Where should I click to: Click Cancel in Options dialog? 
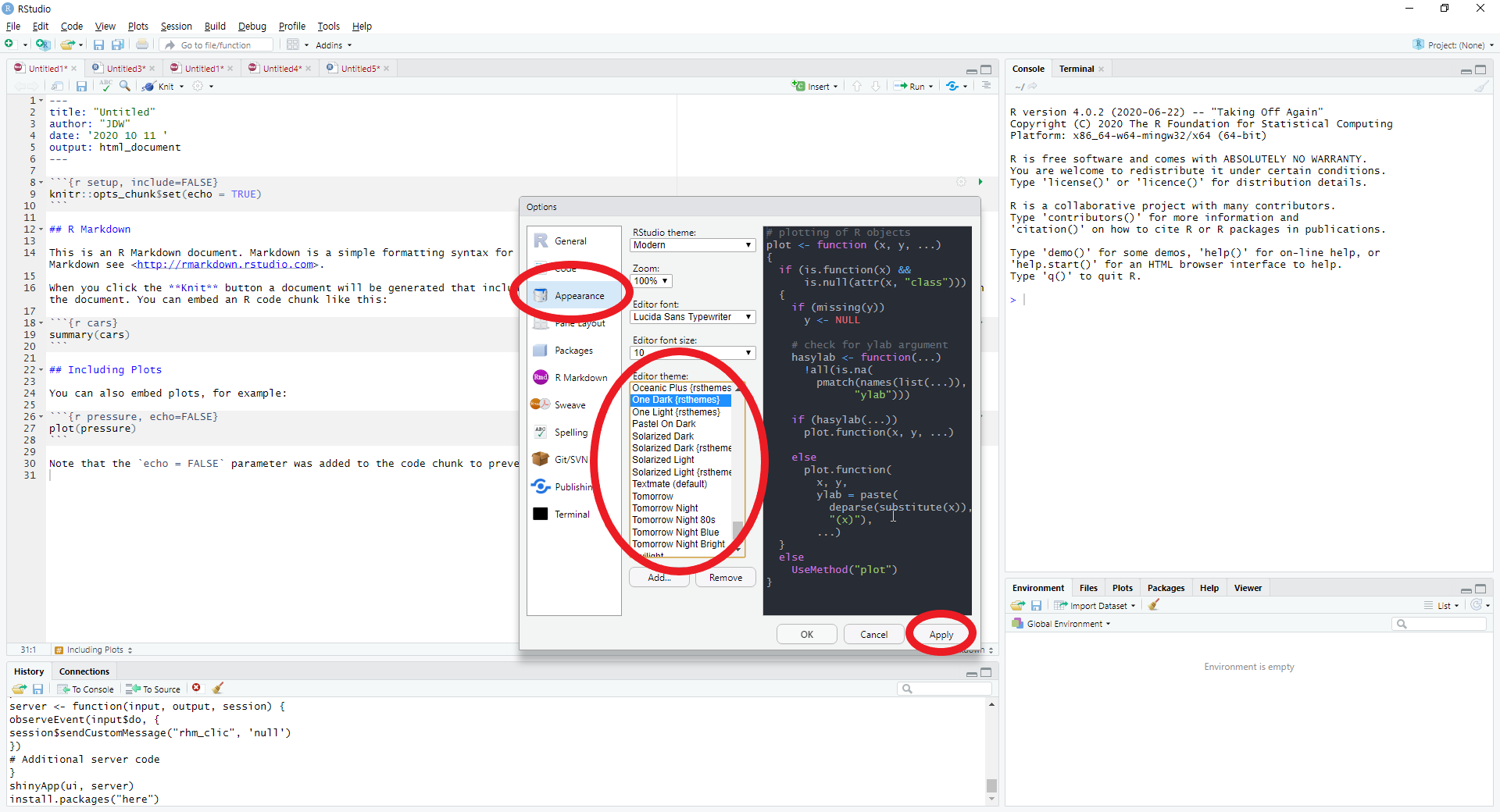pyautogui.click(x=873, y=634)
